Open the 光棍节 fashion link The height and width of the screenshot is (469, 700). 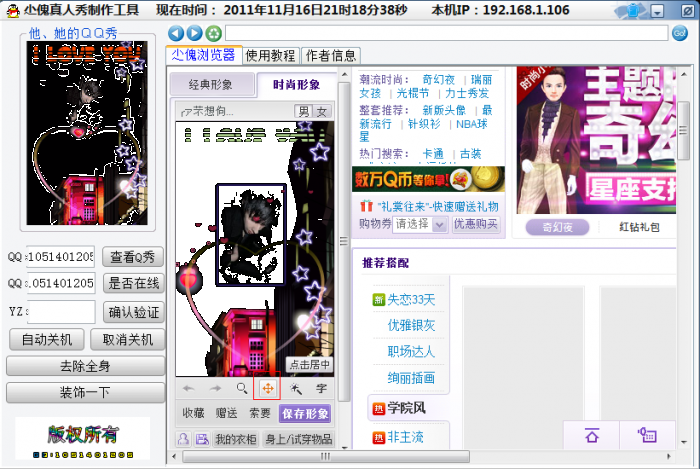coord(413,93)
